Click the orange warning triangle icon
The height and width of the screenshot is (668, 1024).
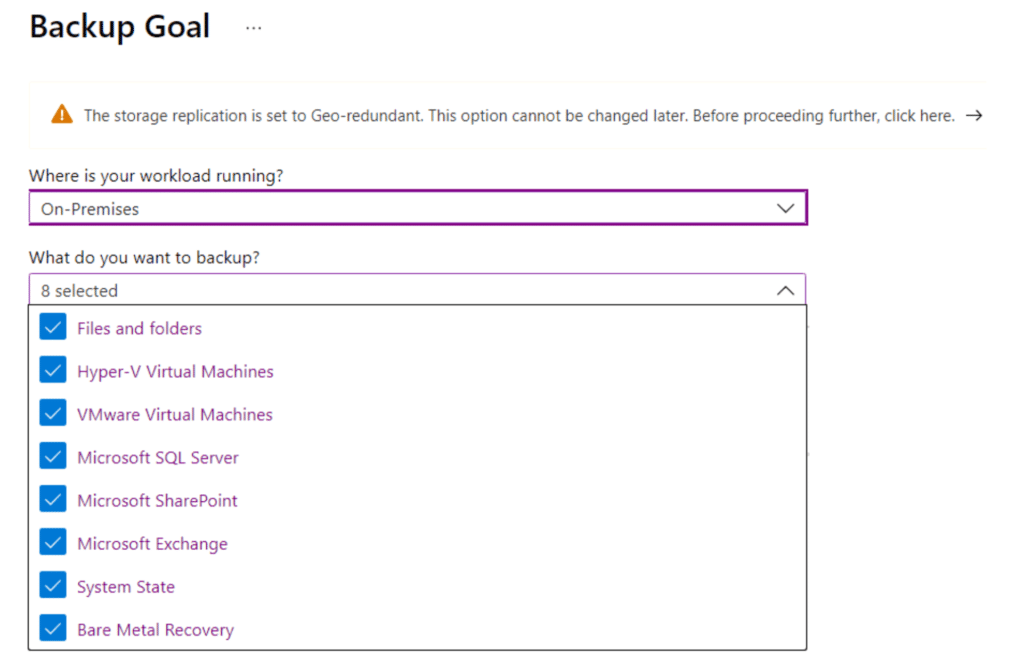point(62,115)
